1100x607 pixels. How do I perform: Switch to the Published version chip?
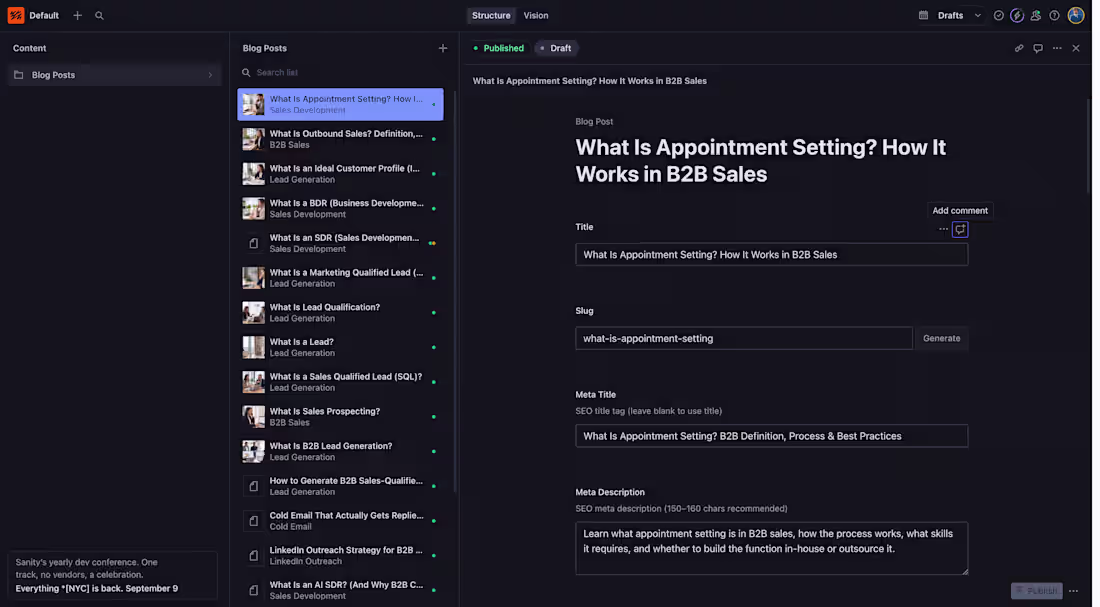click(498, 48)
